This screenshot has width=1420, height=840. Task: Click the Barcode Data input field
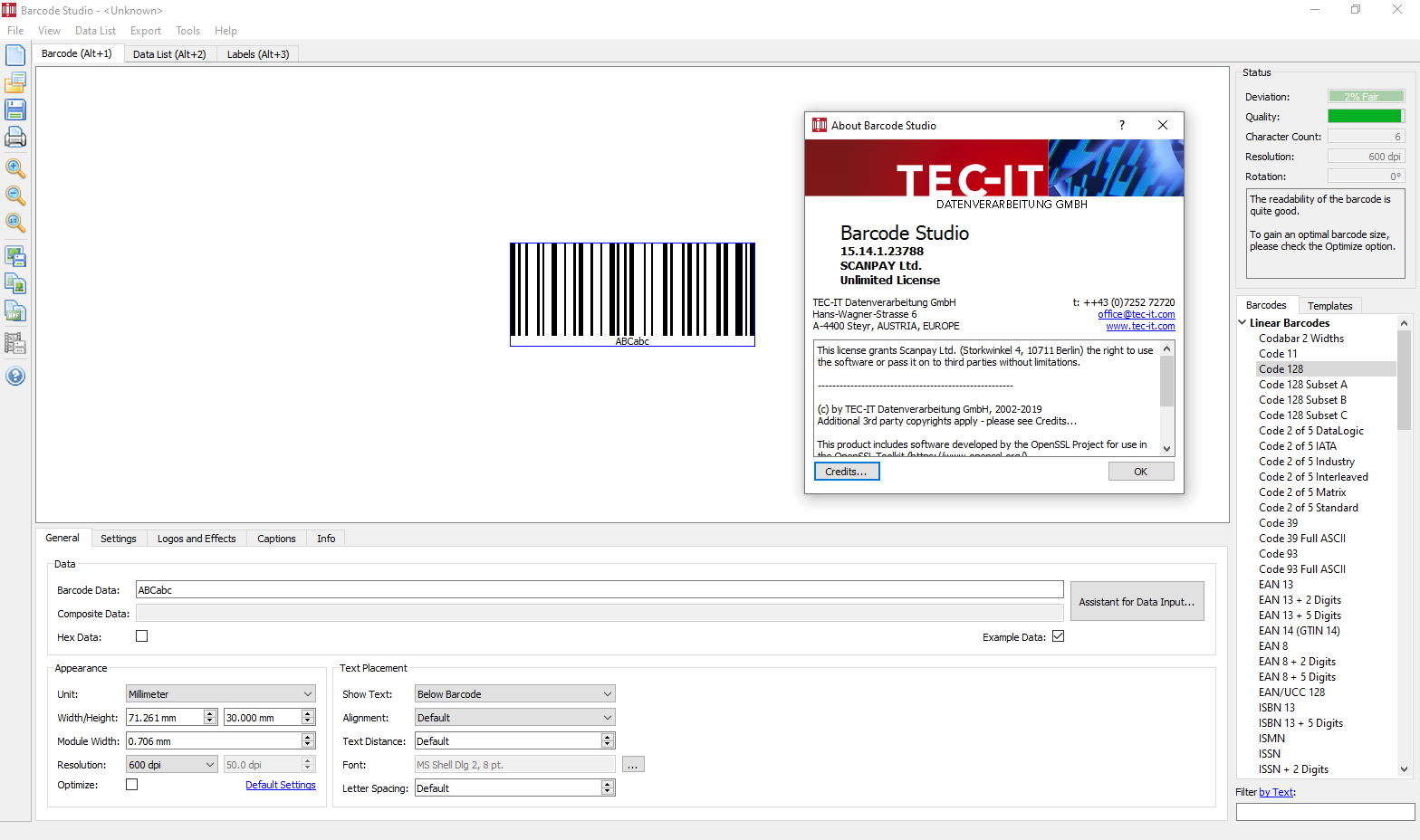tap(600, 590)
